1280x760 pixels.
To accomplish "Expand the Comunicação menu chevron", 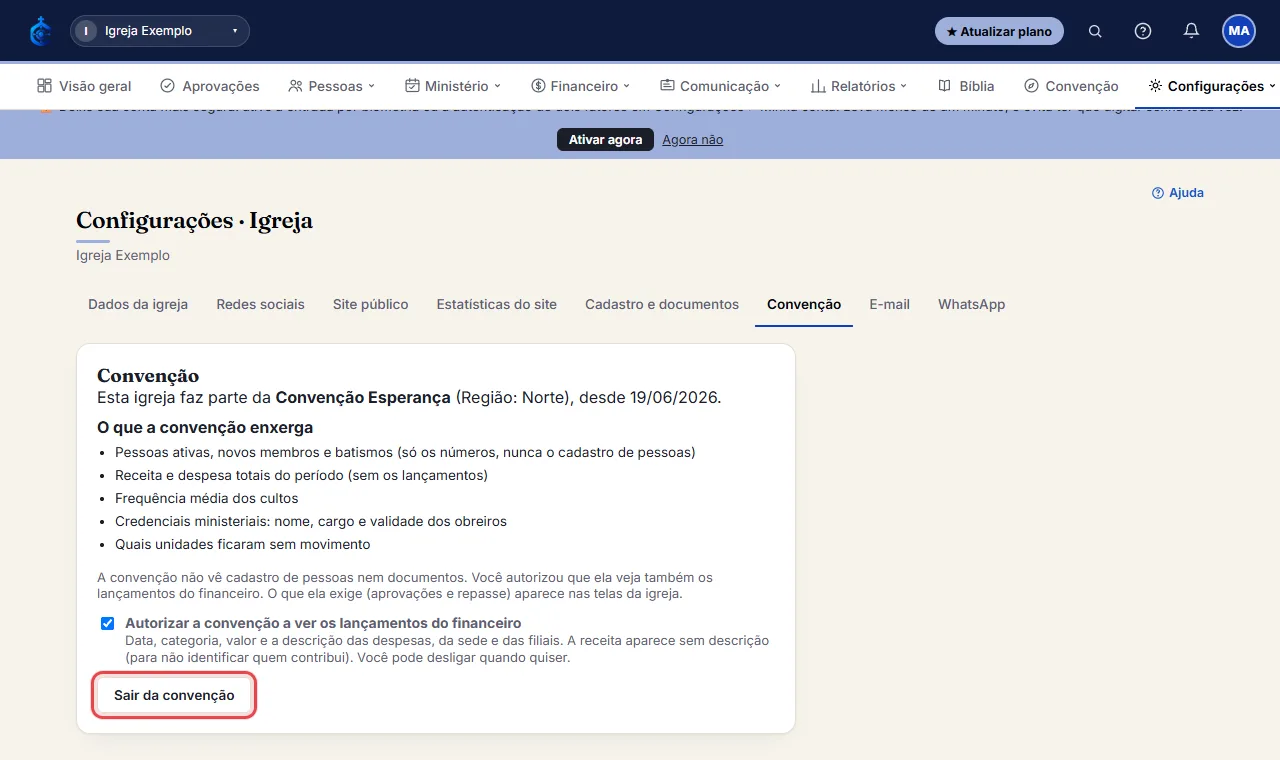I will pos(777,87).
